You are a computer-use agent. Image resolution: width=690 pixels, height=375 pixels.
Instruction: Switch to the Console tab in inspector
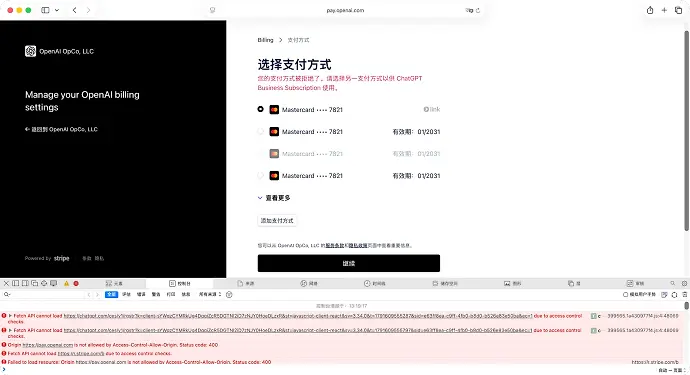click(180, 283)
